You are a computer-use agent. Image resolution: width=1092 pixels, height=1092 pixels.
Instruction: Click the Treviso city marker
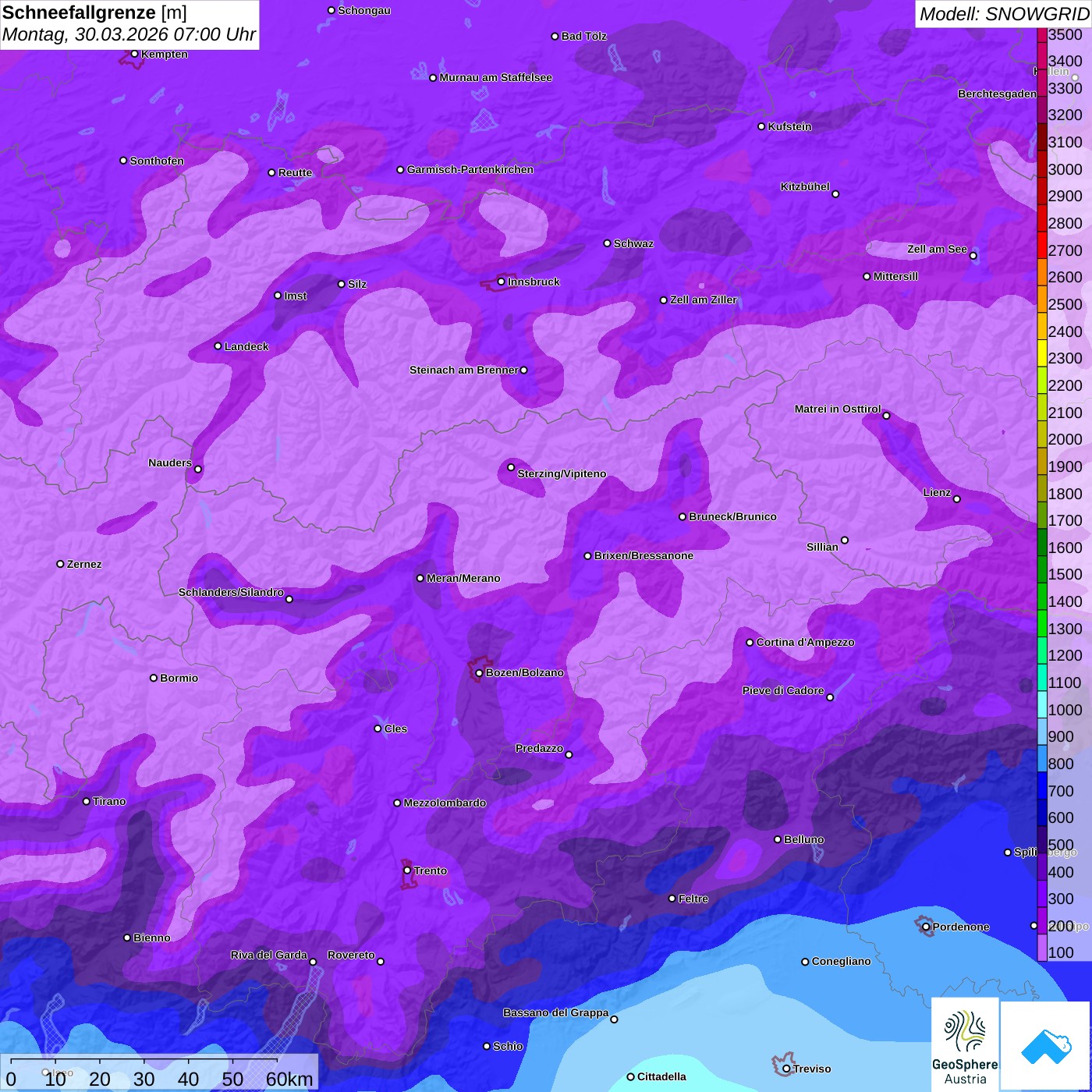[786, 1069]
